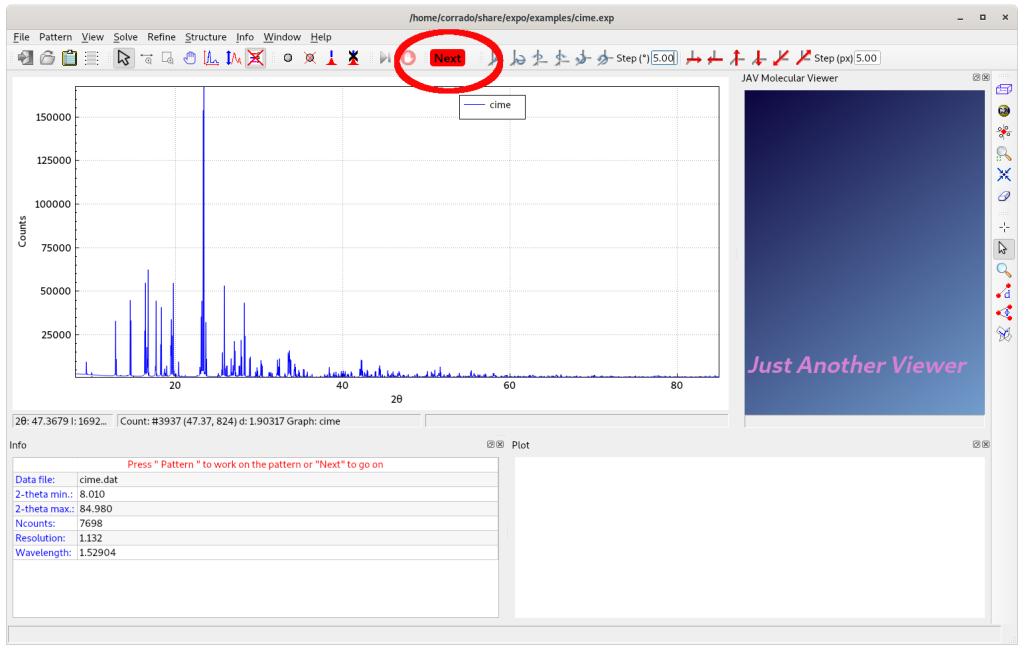Open the Solve menu

[125, 37]
